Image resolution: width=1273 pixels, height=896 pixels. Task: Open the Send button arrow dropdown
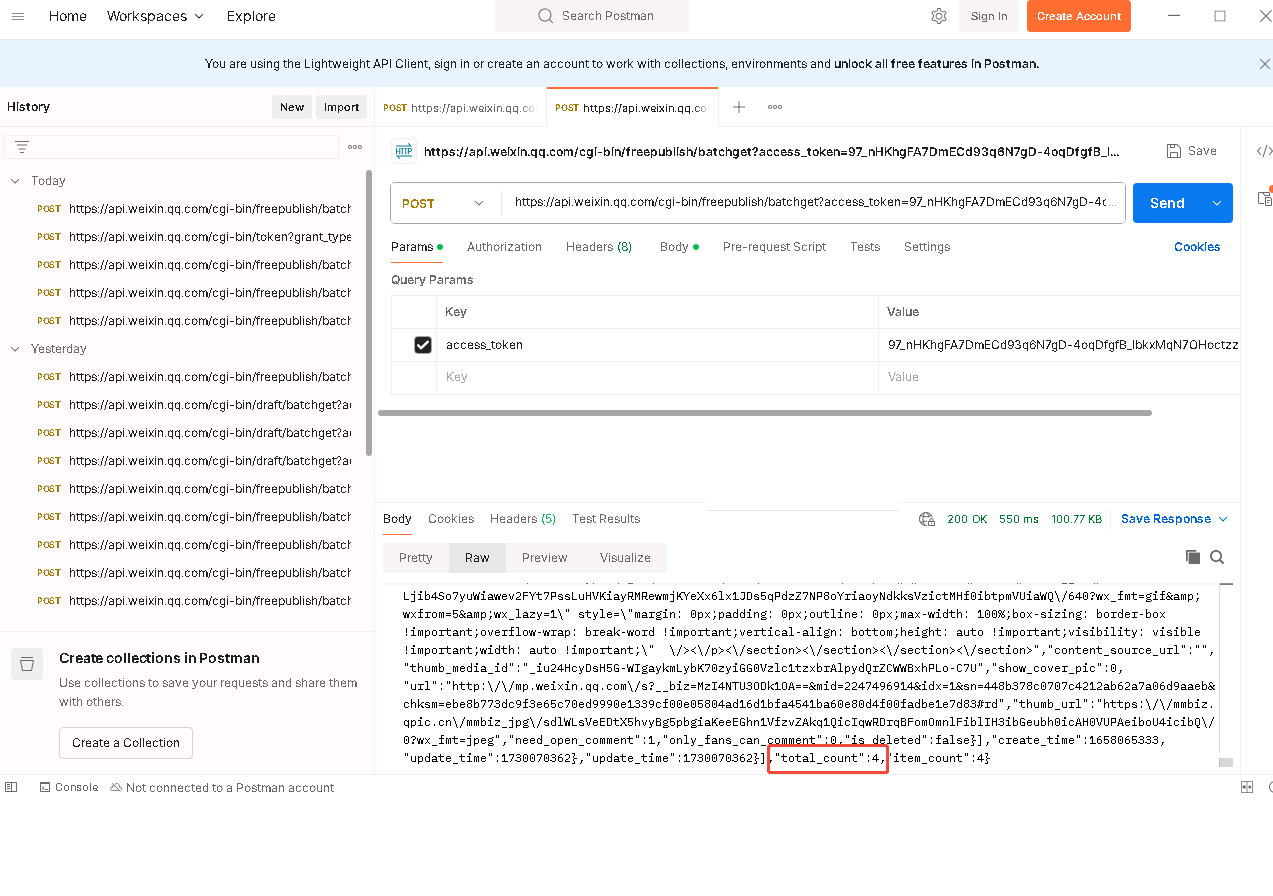[x=1217, y=203]
